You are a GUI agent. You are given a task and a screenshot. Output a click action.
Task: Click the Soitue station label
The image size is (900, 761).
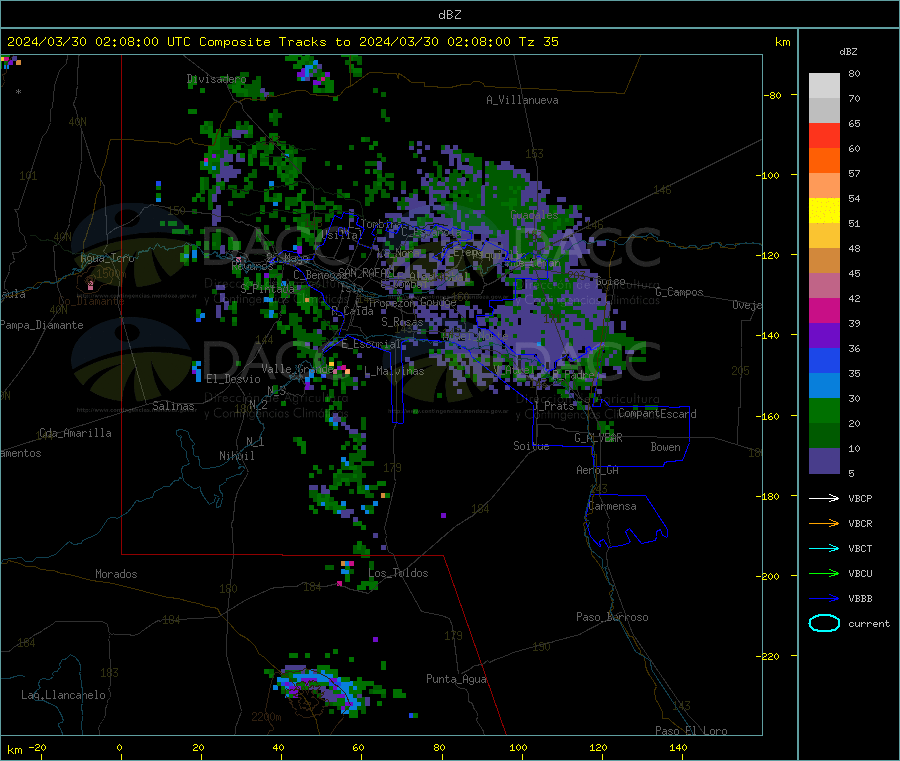(531, 446)
